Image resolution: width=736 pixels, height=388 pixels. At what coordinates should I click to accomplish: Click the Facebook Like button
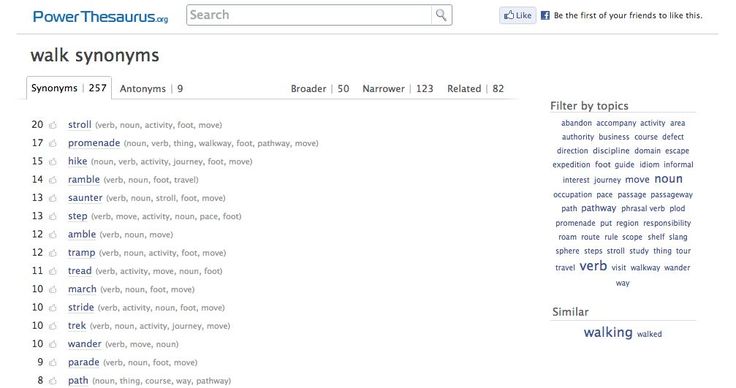[517, 15]
